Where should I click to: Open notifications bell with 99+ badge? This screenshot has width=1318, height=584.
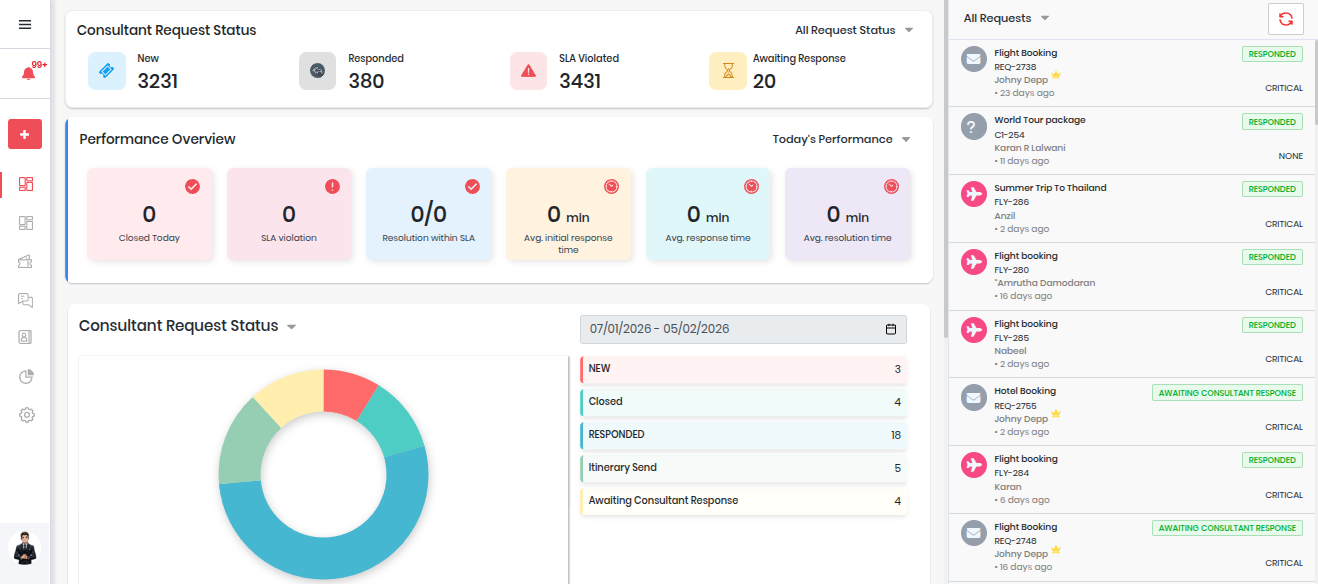pyautogui.click(x=28, y=73)
